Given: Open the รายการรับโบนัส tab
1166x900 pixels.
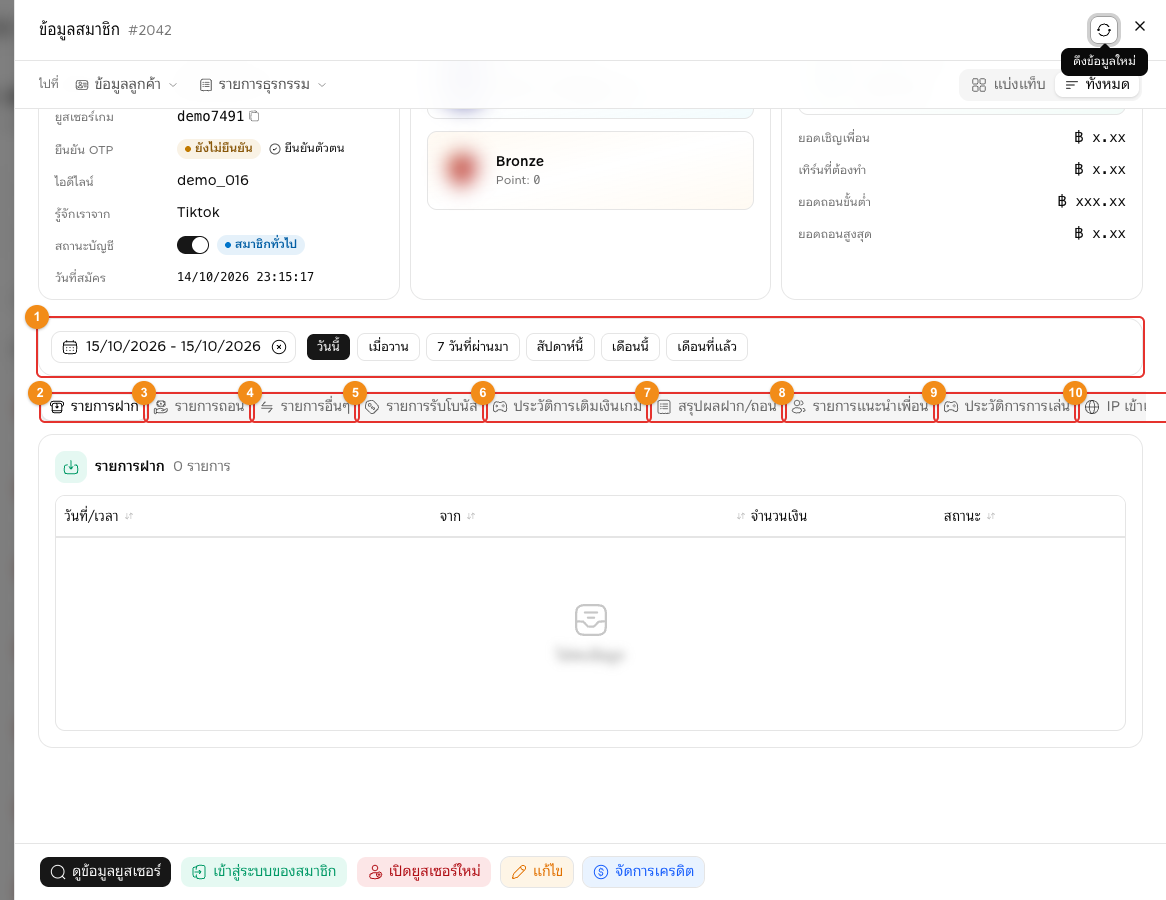Looking at the screenshot, I should 422,407.
